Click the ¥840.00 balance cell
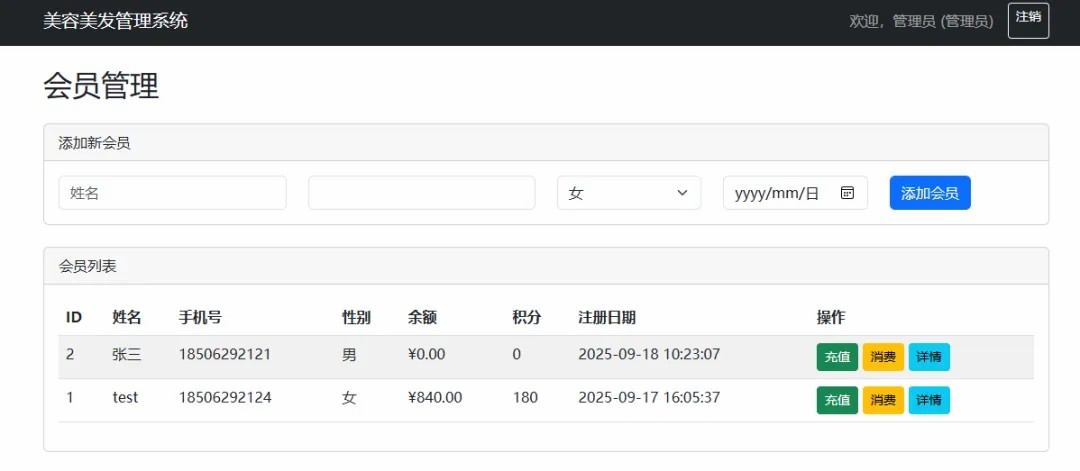 435,397
